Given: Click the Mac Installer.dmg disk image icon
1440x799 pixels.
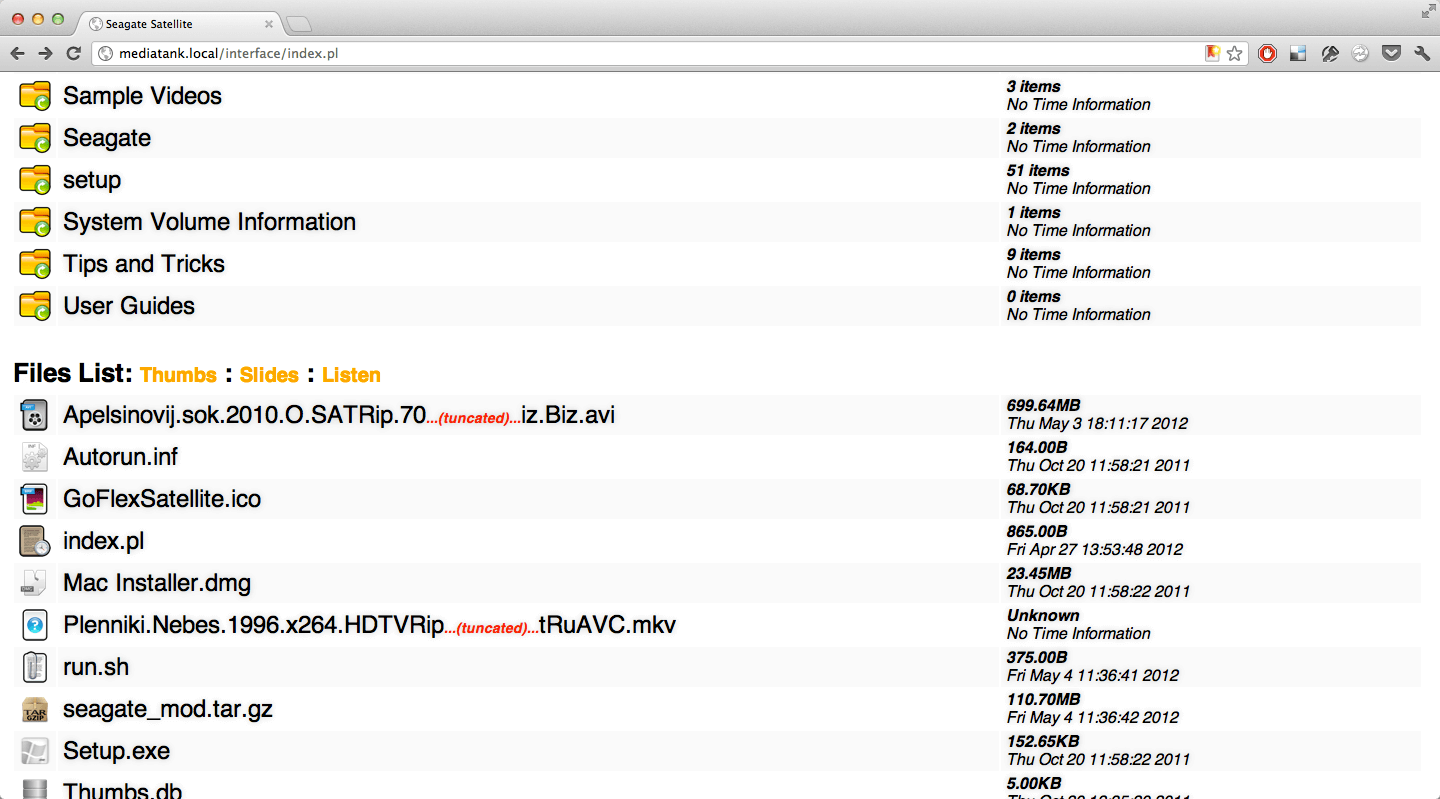Looking at the screenshot, I should pyautogui.click(x=35, y=583).
